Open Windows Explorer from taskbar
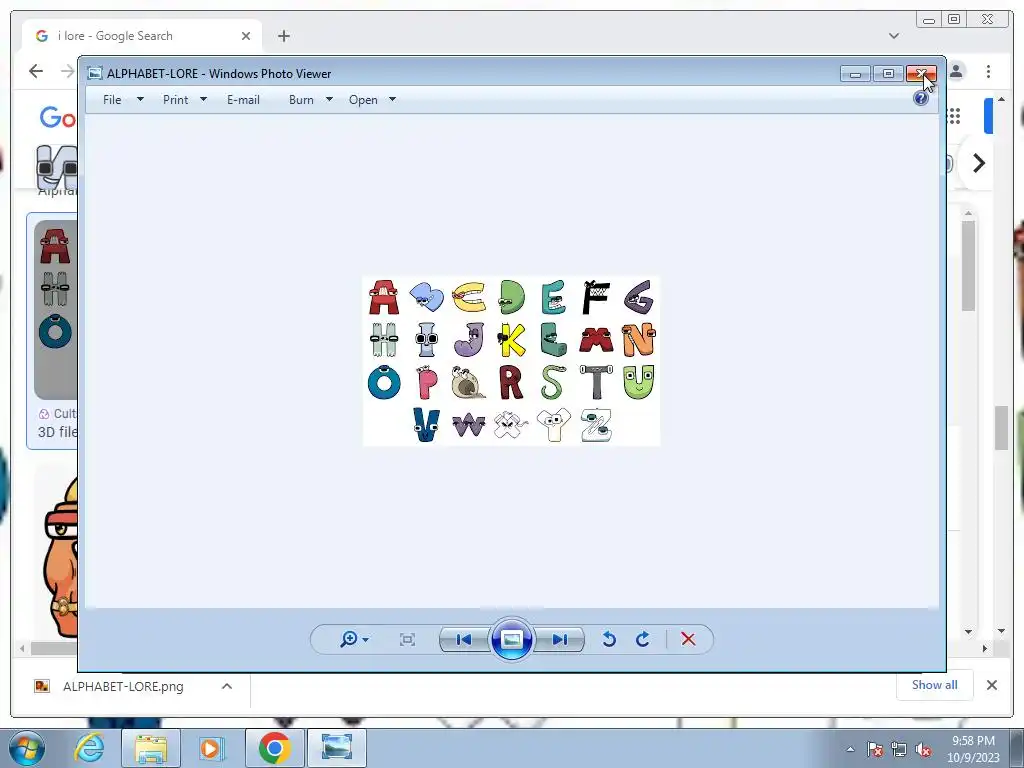The height and width of the screenshot is (768, 1024). [x=151, y=748]
